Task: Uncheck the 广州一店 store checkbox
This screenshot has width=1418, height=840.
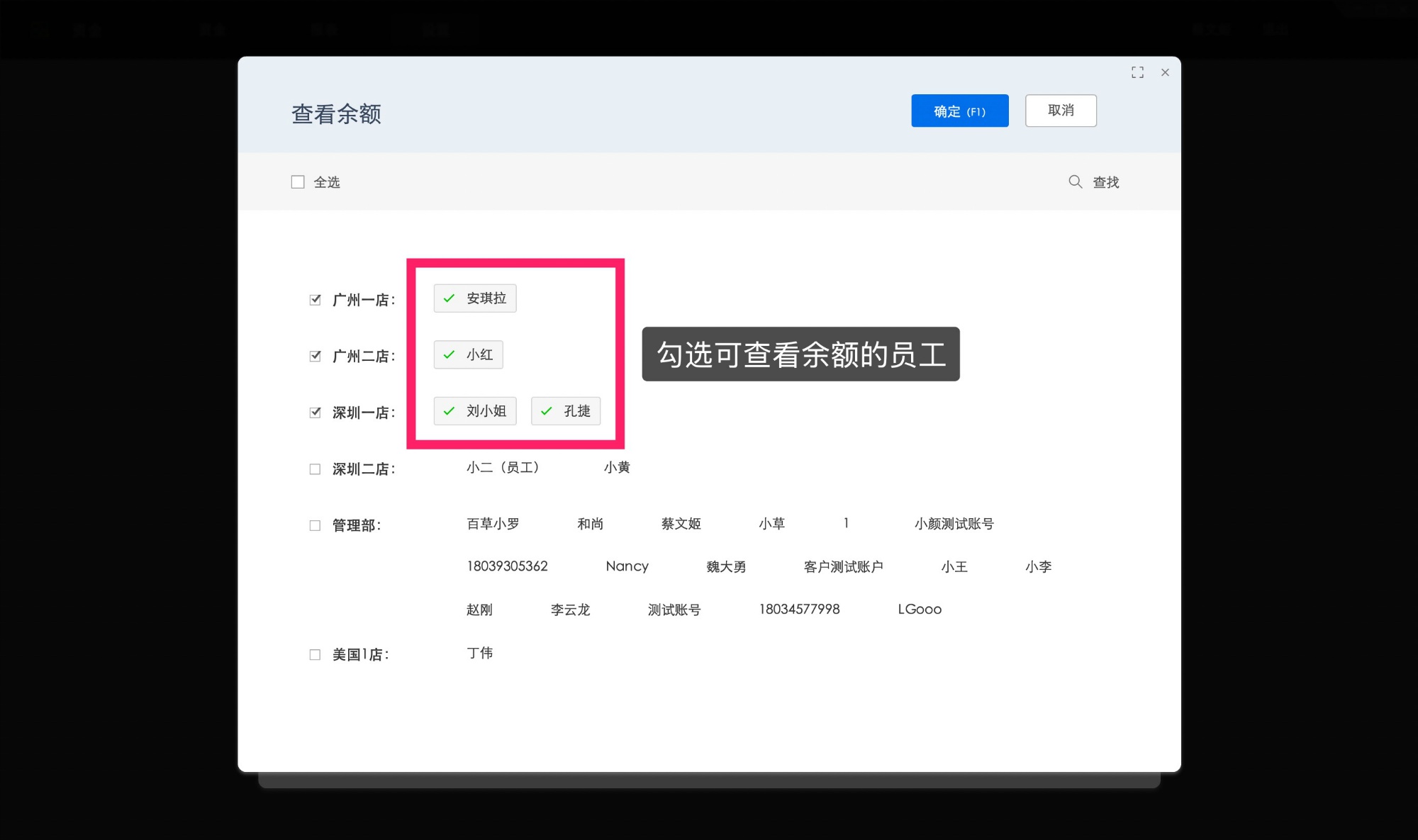Action: pyautogui.click(x=315, y=300)
